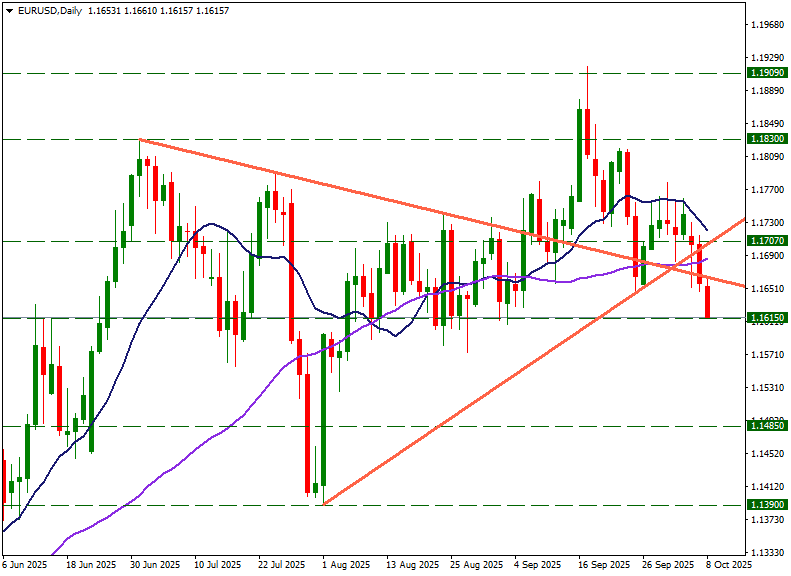Viewport: 791px width, 576px height.
Task: Click the 1.17070 price level label
Action: pos(767,241)
